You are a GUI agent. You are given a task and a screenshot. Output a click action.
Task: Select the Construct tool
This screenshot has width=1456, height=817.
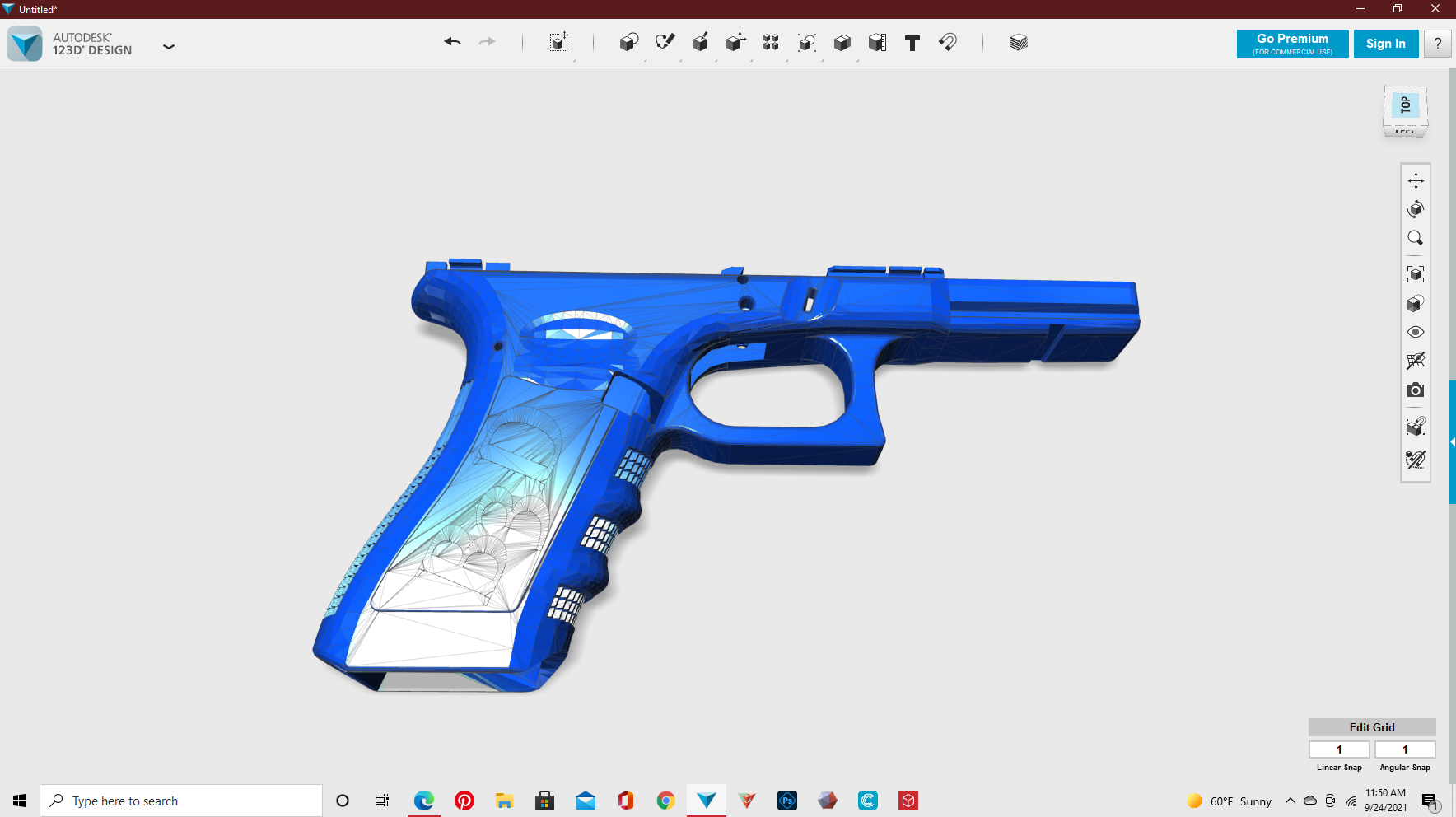(x=701, y=43)
